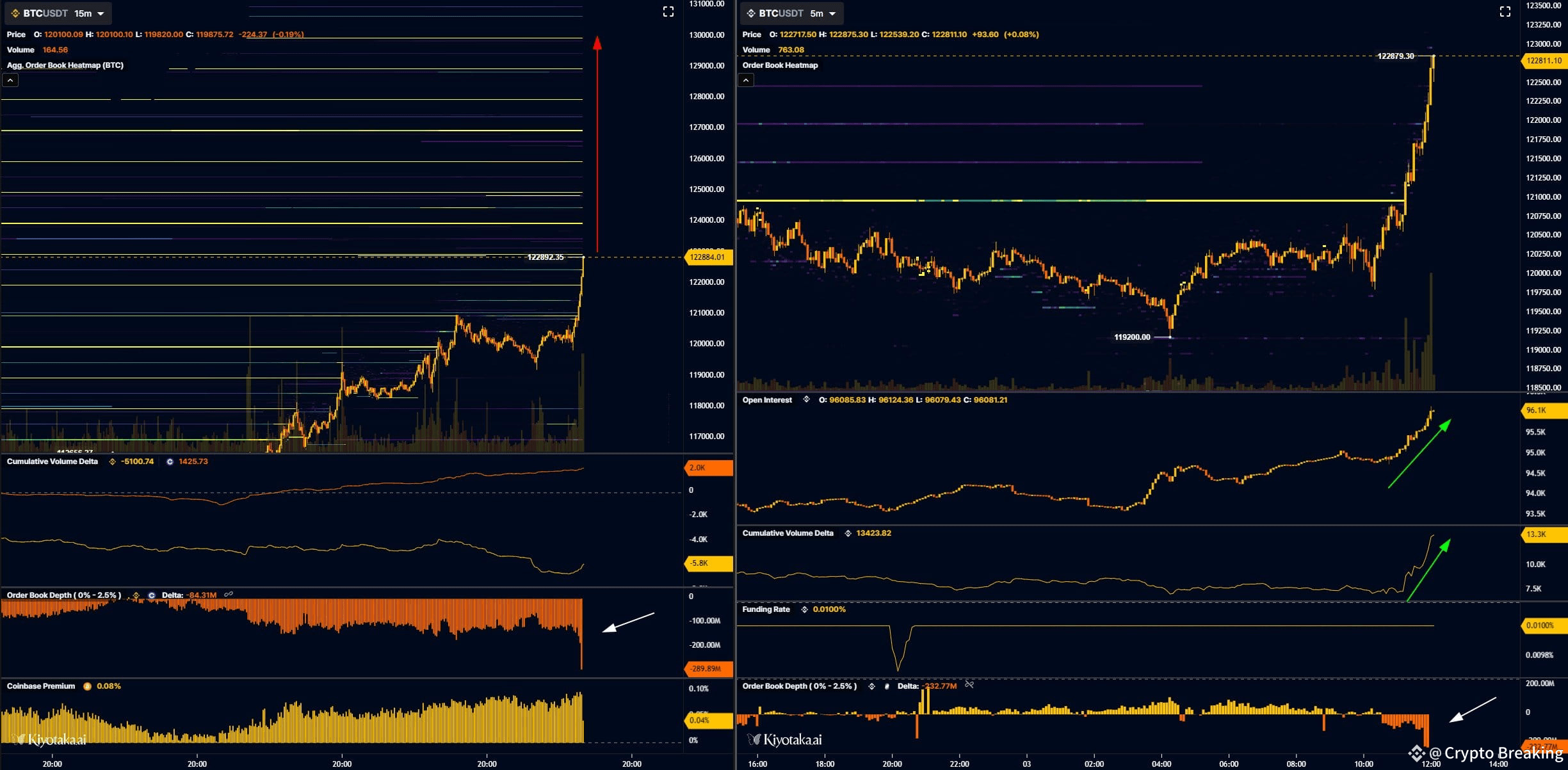Image resolution: width=1568 pixels, height=770 pixels.
Task: Click the Agg. Order Book Heatmap (BTC) label
Action: 65,65
